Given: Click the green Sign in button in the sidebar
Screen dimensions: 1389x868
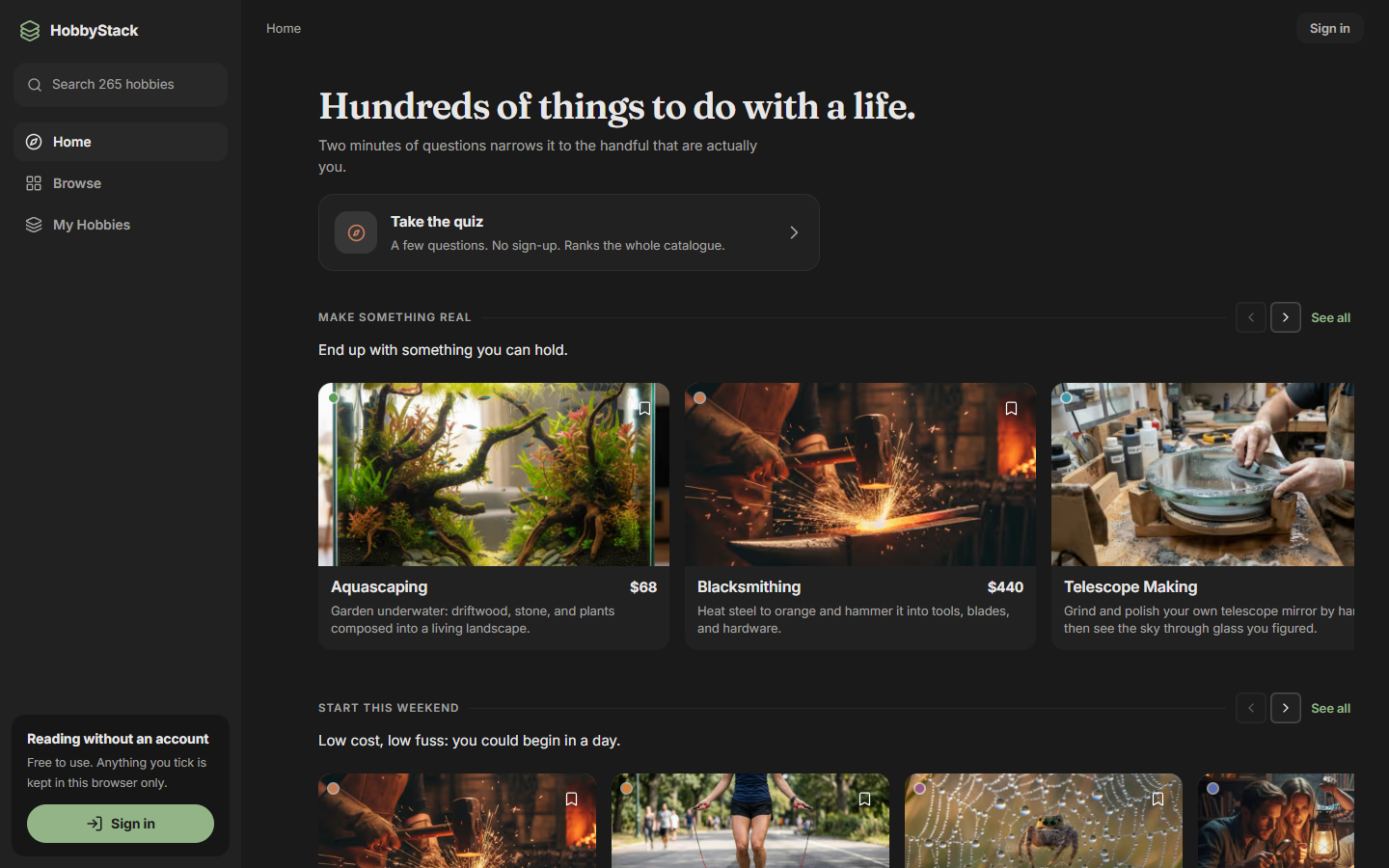Looking at the screenshot, I should click(121, 824).
